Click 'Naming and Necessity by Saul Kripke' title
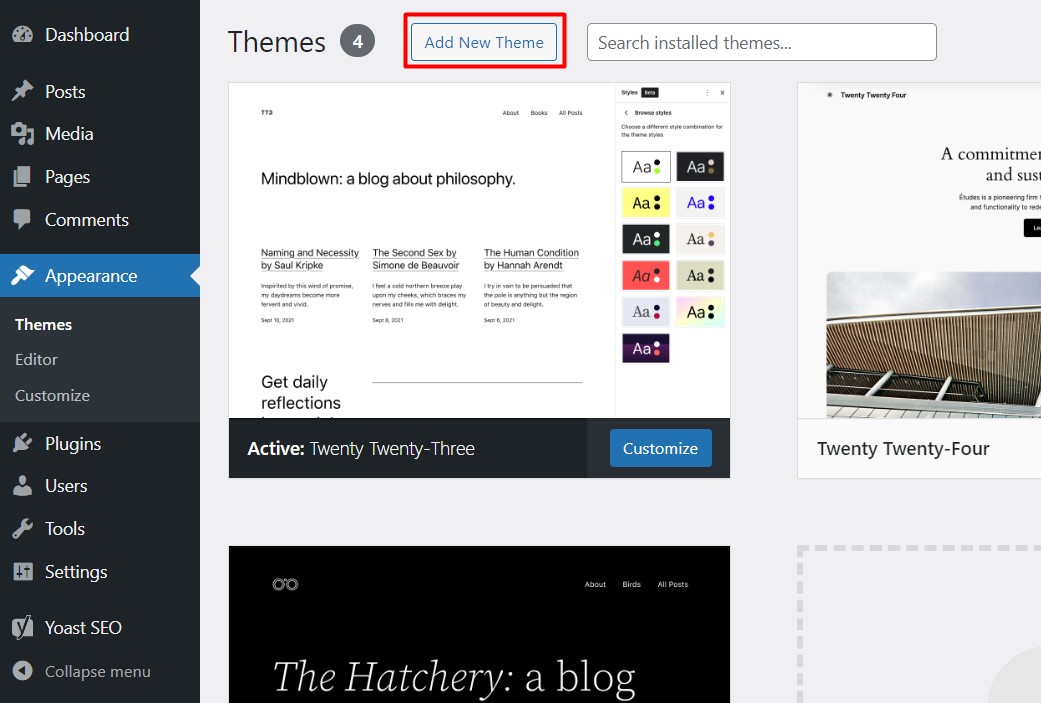Viewport: 1041px width, 703px height. tap(309, 259)
